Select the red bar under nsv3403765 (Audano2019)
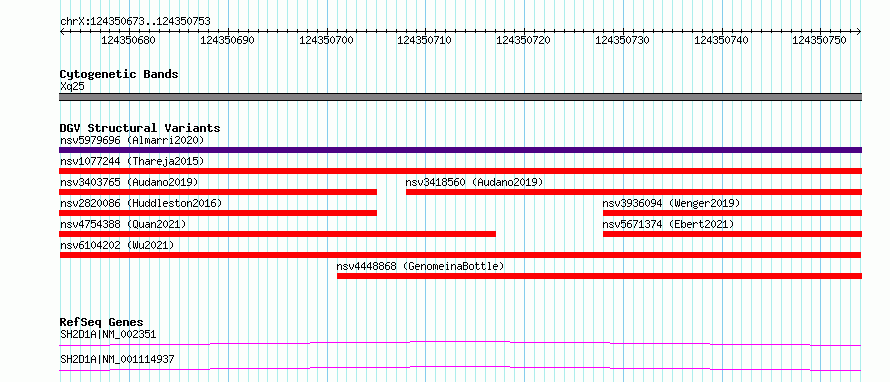 [218, 192]
